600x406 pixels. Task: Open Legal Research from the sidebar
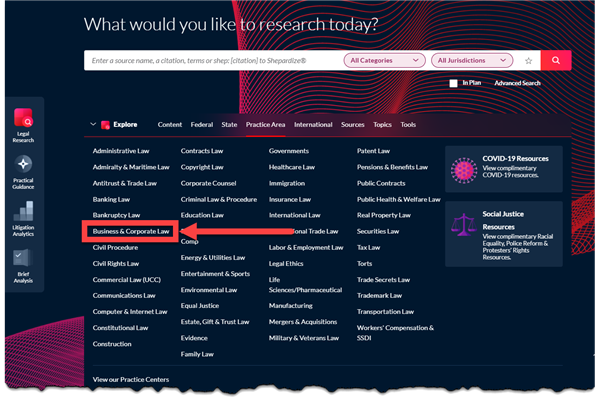(23, 125)
